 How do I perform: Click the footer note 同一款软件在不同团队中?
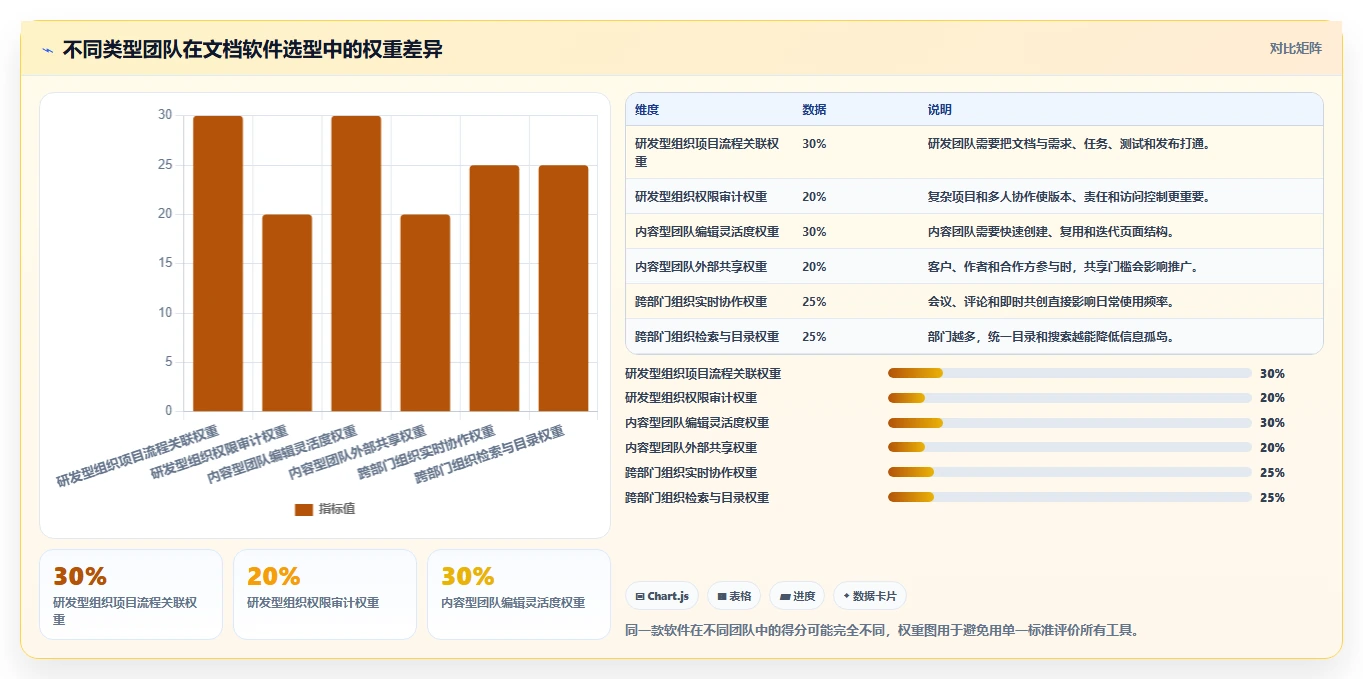pyautogui.click(x=882, y=630)
